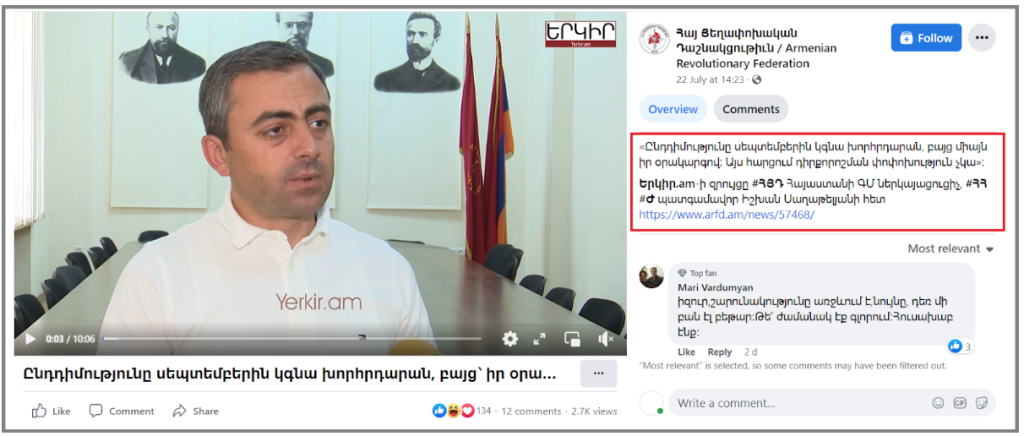1024x436 pixels.
Task: Select the Overview tab
Action: tap(673, 109)
